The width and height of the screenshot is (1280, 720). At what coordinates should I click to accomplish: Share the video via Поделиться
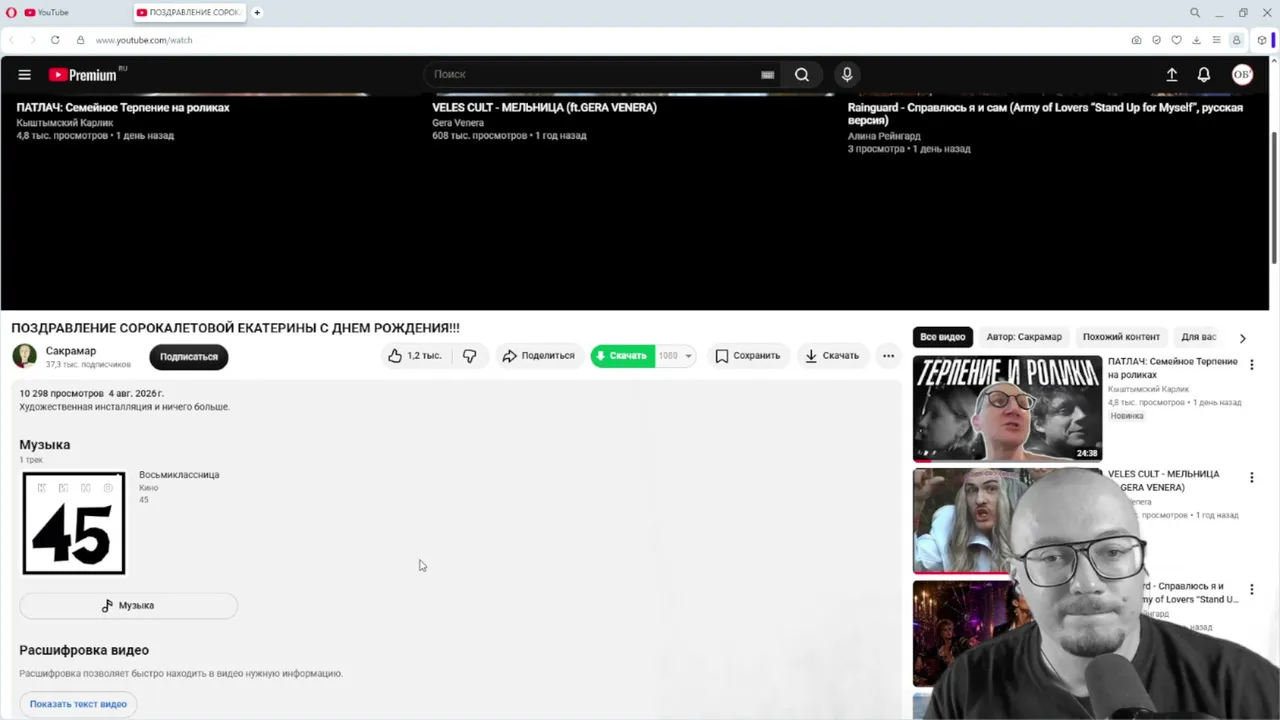(539, 356)
